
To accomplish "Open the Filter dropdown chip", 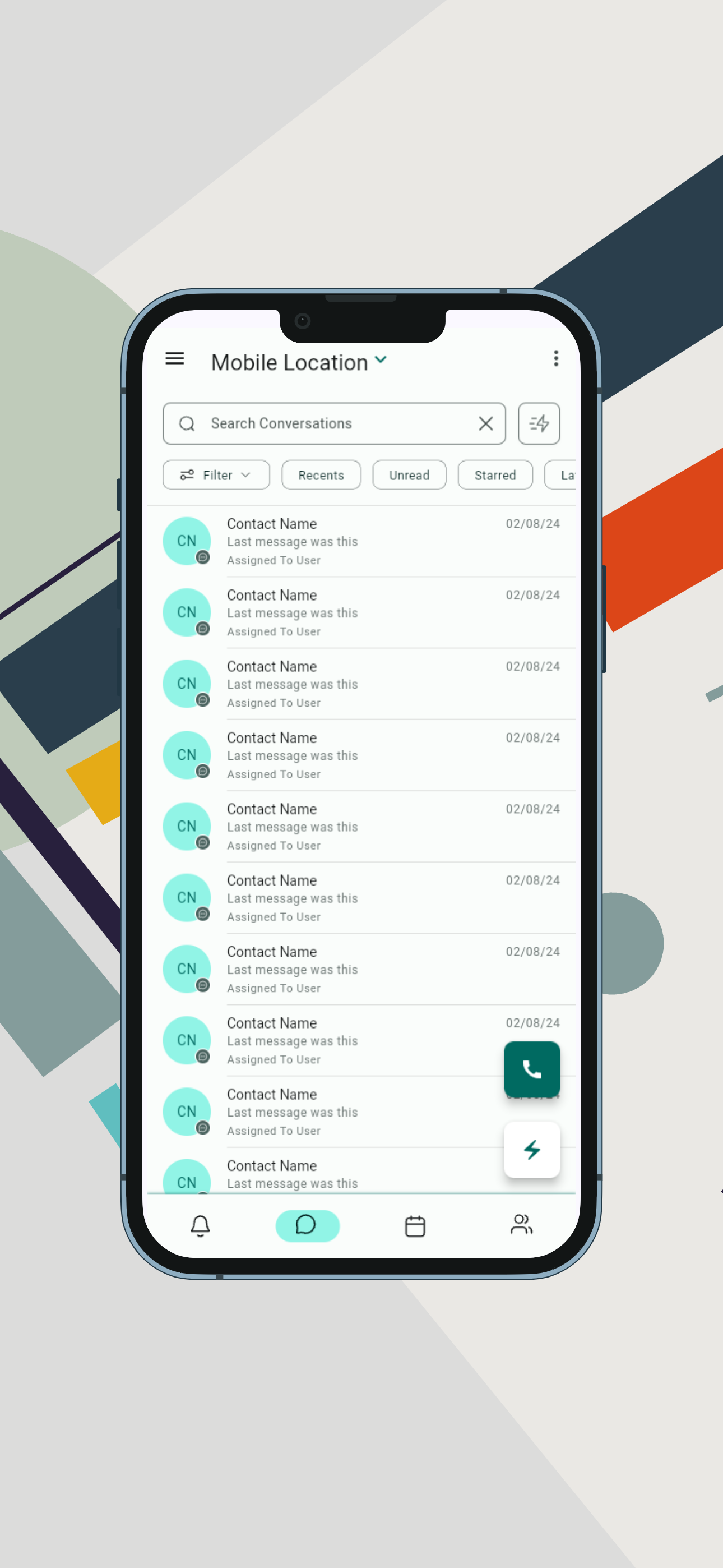I will [216, 475].
